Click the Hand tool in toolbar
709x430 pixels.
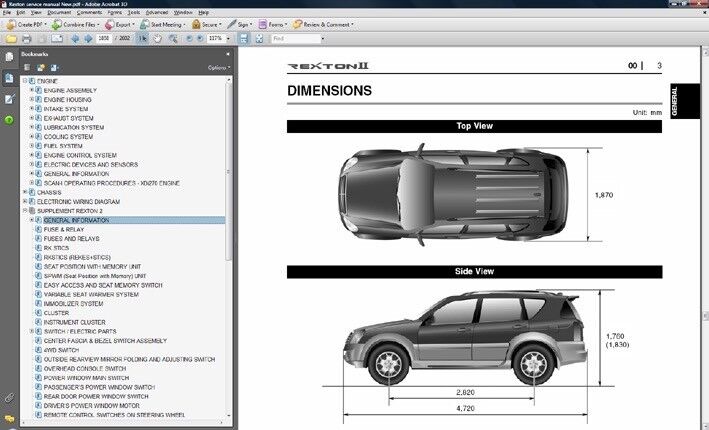click(156, 38)
